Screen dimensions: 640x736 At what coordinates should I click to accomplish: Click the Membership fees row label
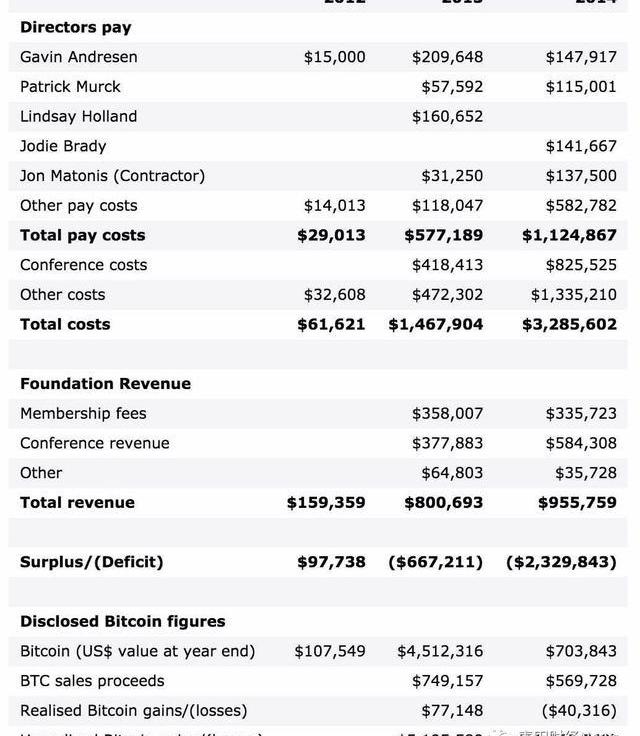83,413
